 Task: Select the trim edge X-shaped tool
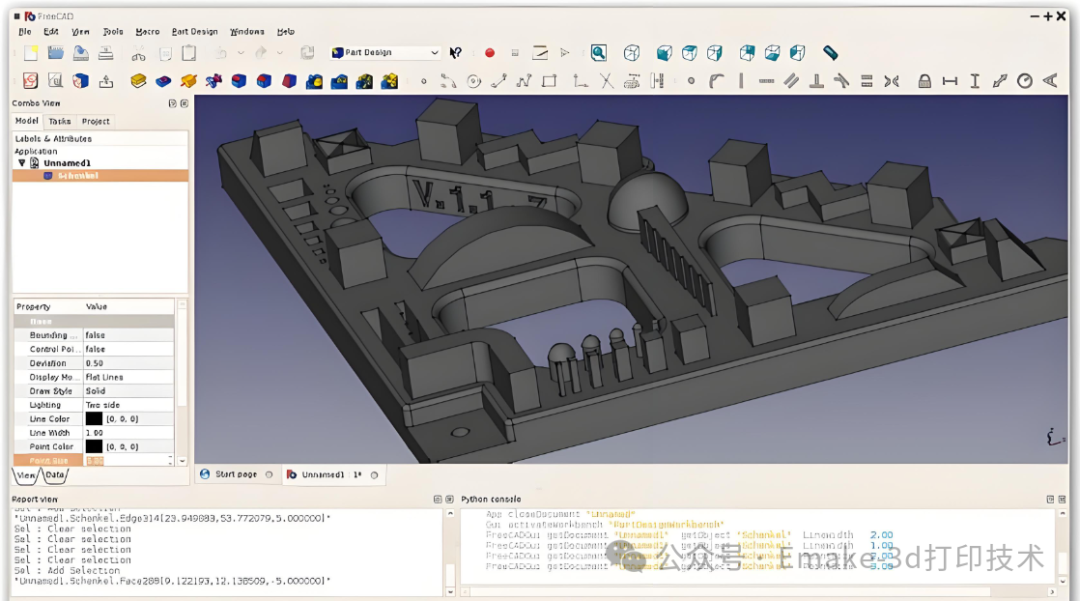pyautogui.click(x=606, y=81)
